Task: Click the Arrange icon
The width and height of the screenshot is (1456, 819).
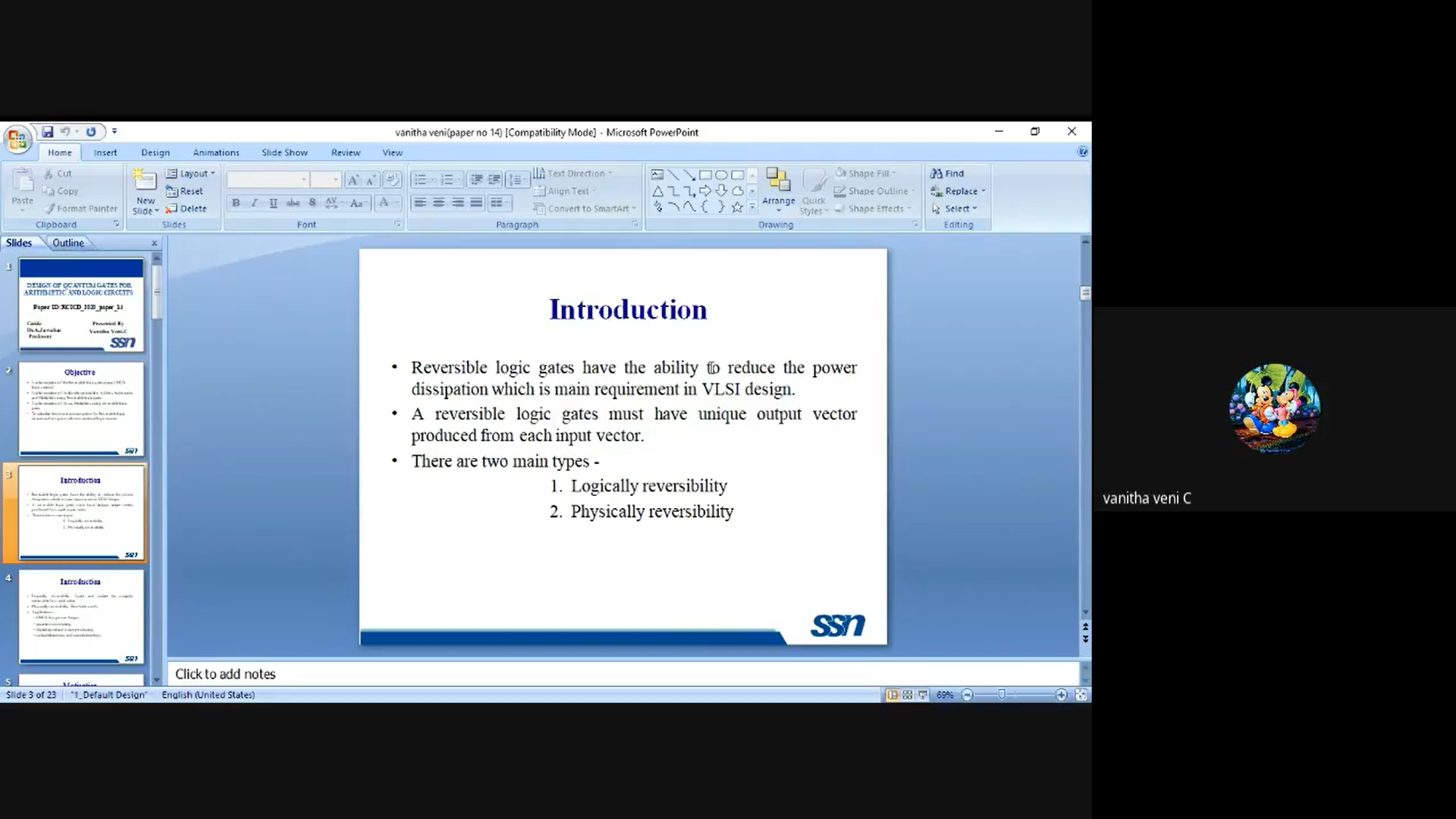Action: (x=778, y=182)
